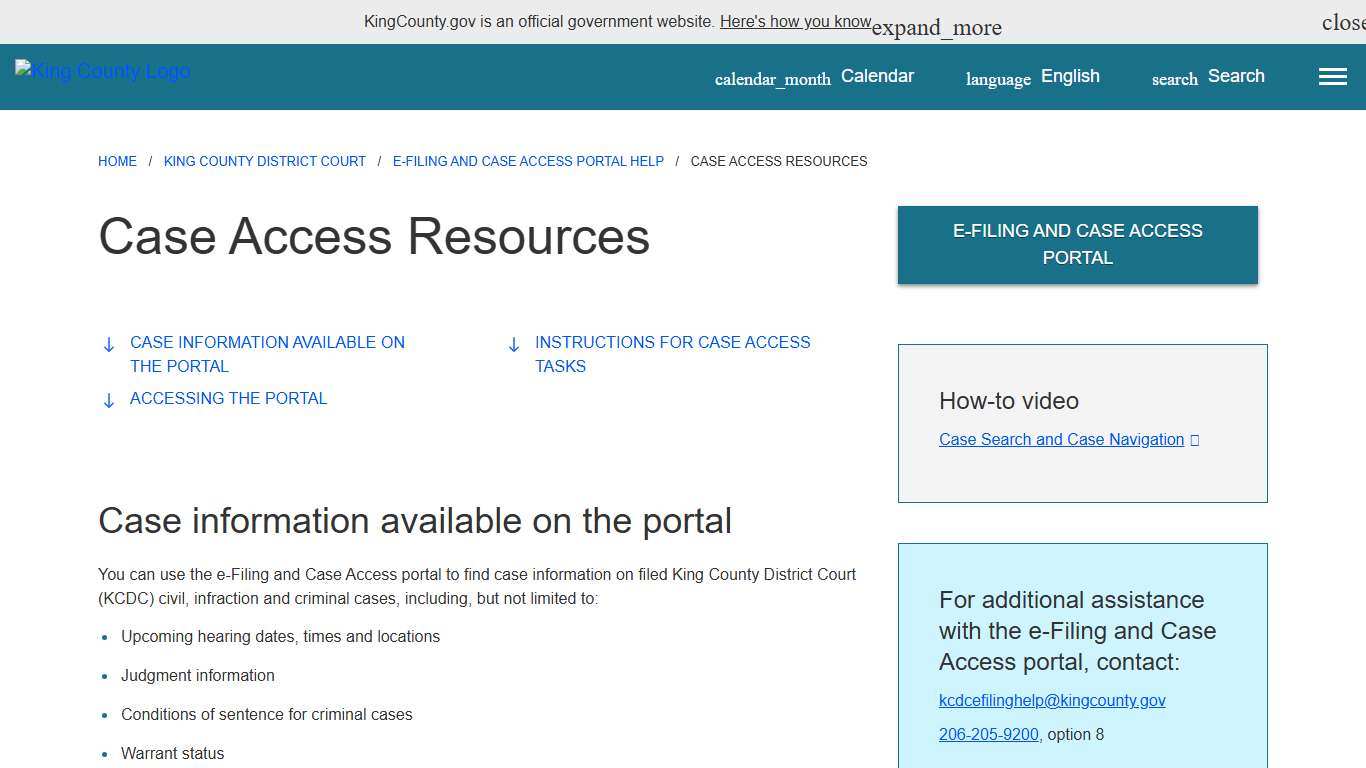This screenshot has width=1366, height=768.
Task: Click the search magnifier icon
Action: point(1173,78)
